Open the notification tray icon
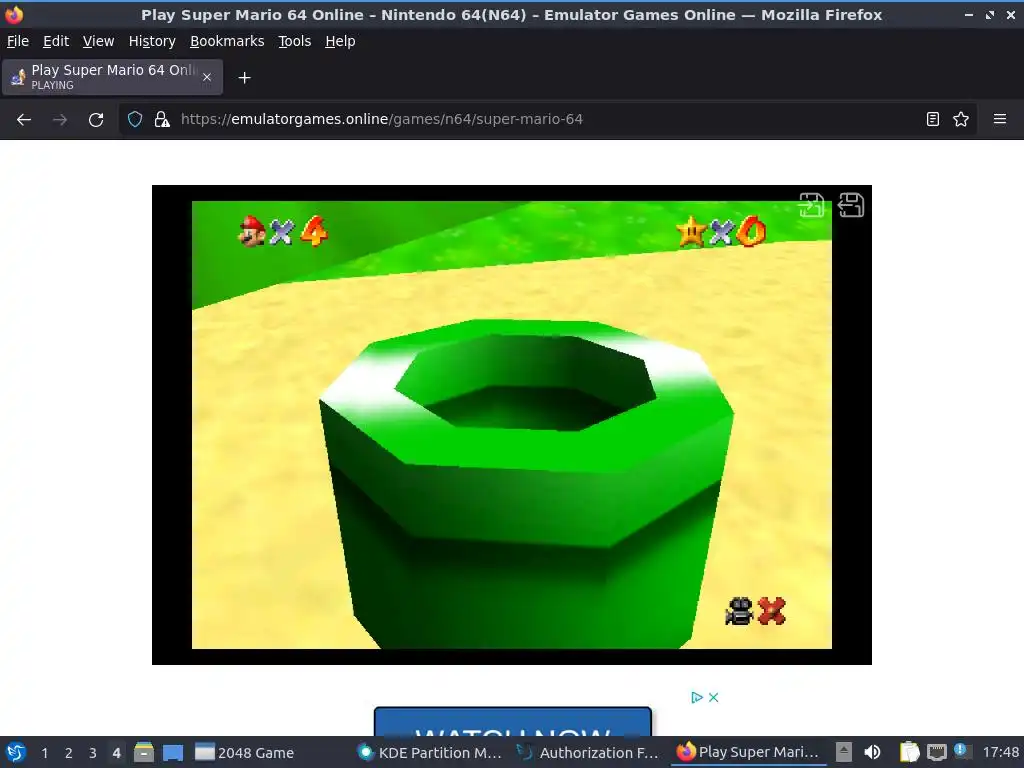The width and height of the screenshot is (1024, 768). point(961,751)
